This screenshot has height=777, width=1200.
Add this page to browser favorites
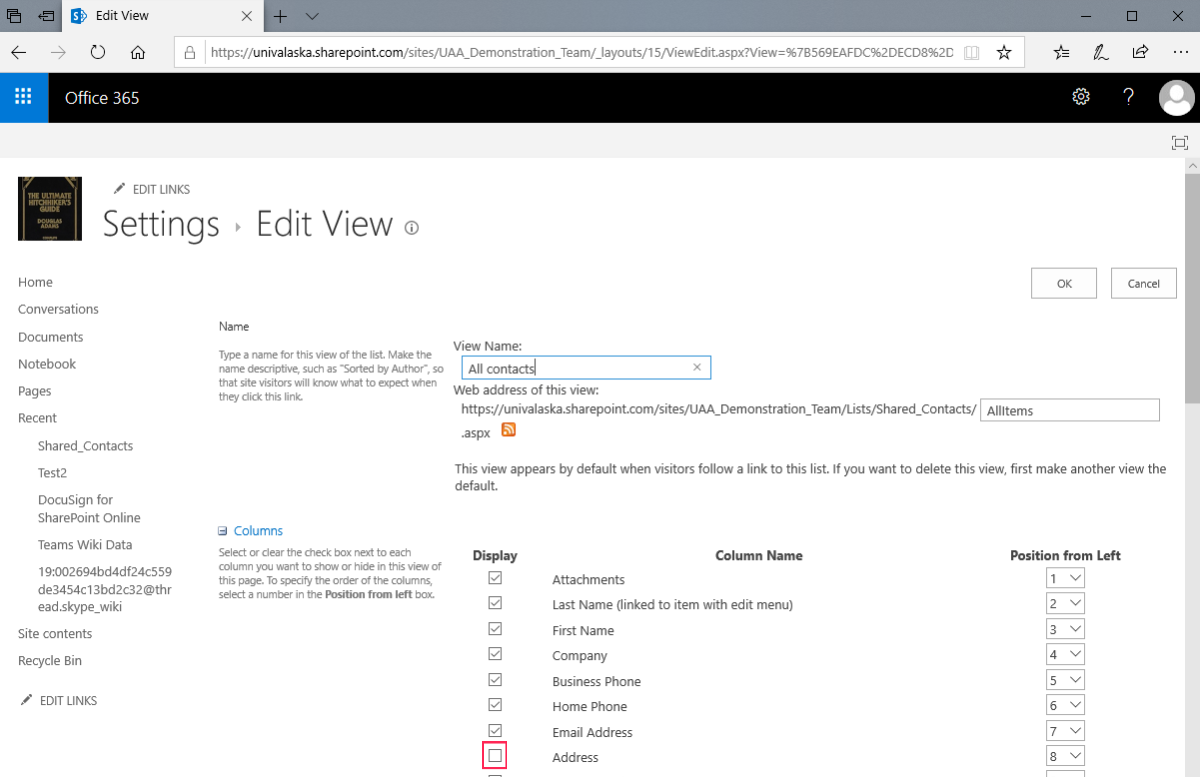coord(1004,52)
